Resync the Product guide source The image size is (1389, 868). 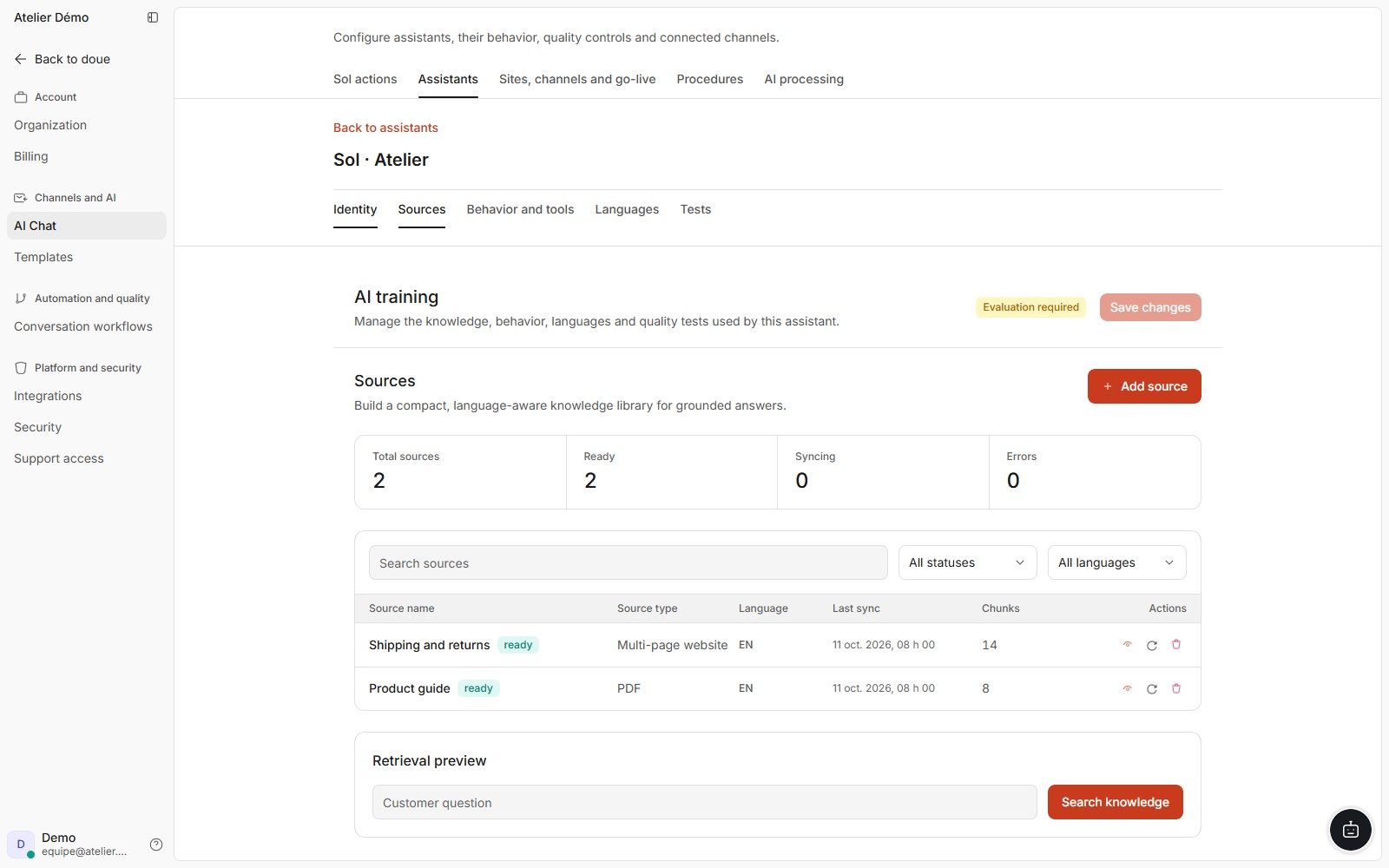click(1152, 688)
